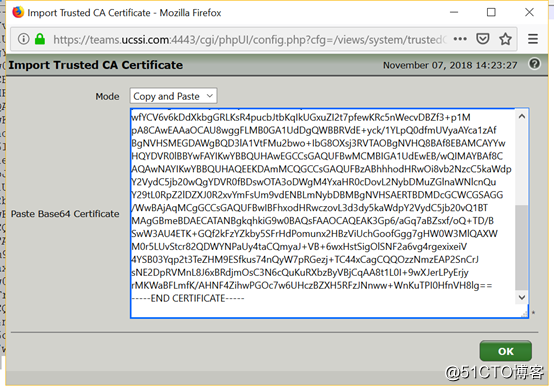Click the green padlock security icon
This screenshot has width=554, height=391.
click(x=40, y=39)
